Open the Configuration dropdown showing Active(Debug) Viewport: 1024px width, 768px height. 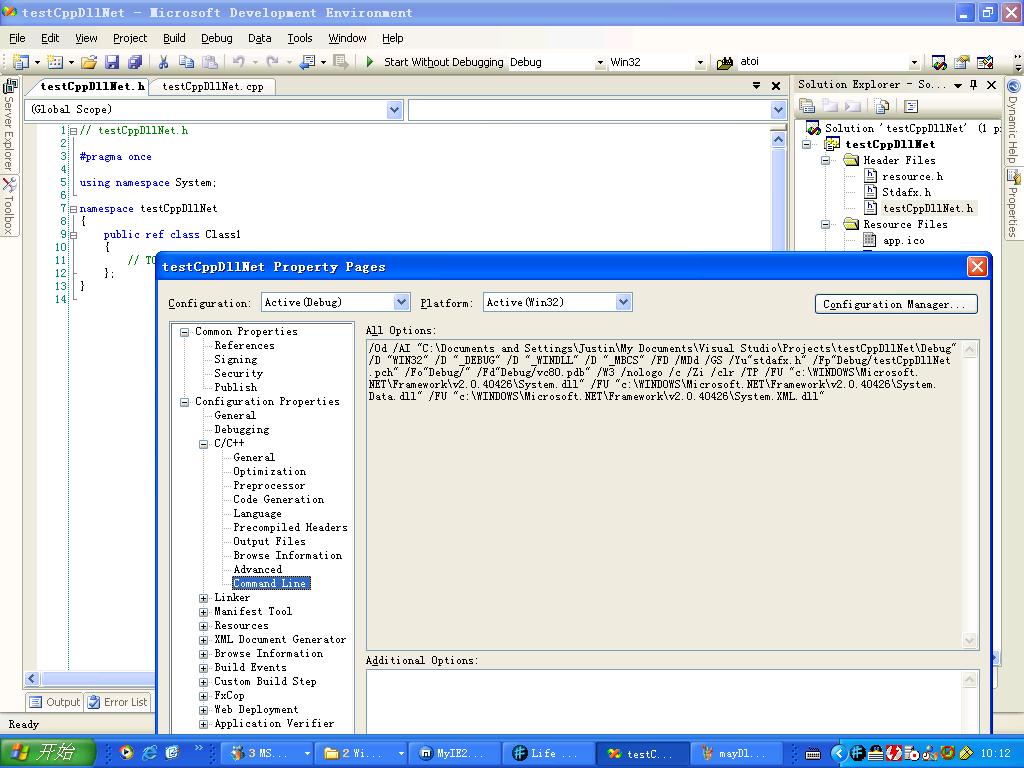(x=401, y=302)
